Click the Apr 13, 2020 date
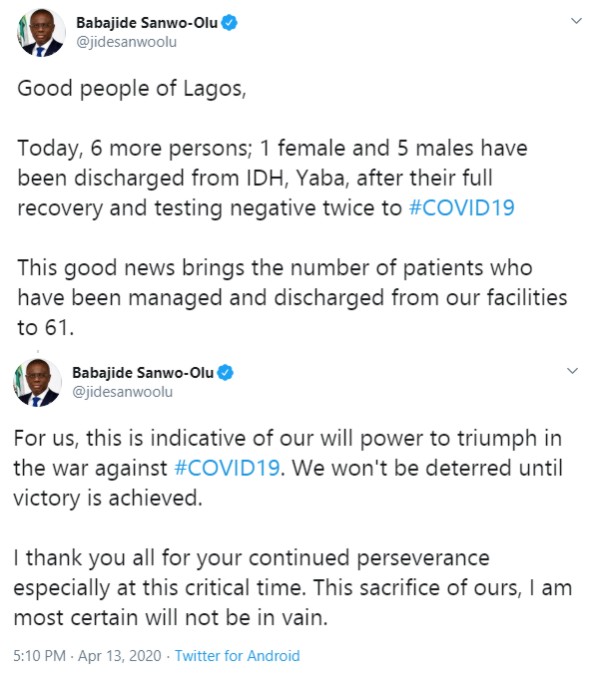 pos(119,656)
